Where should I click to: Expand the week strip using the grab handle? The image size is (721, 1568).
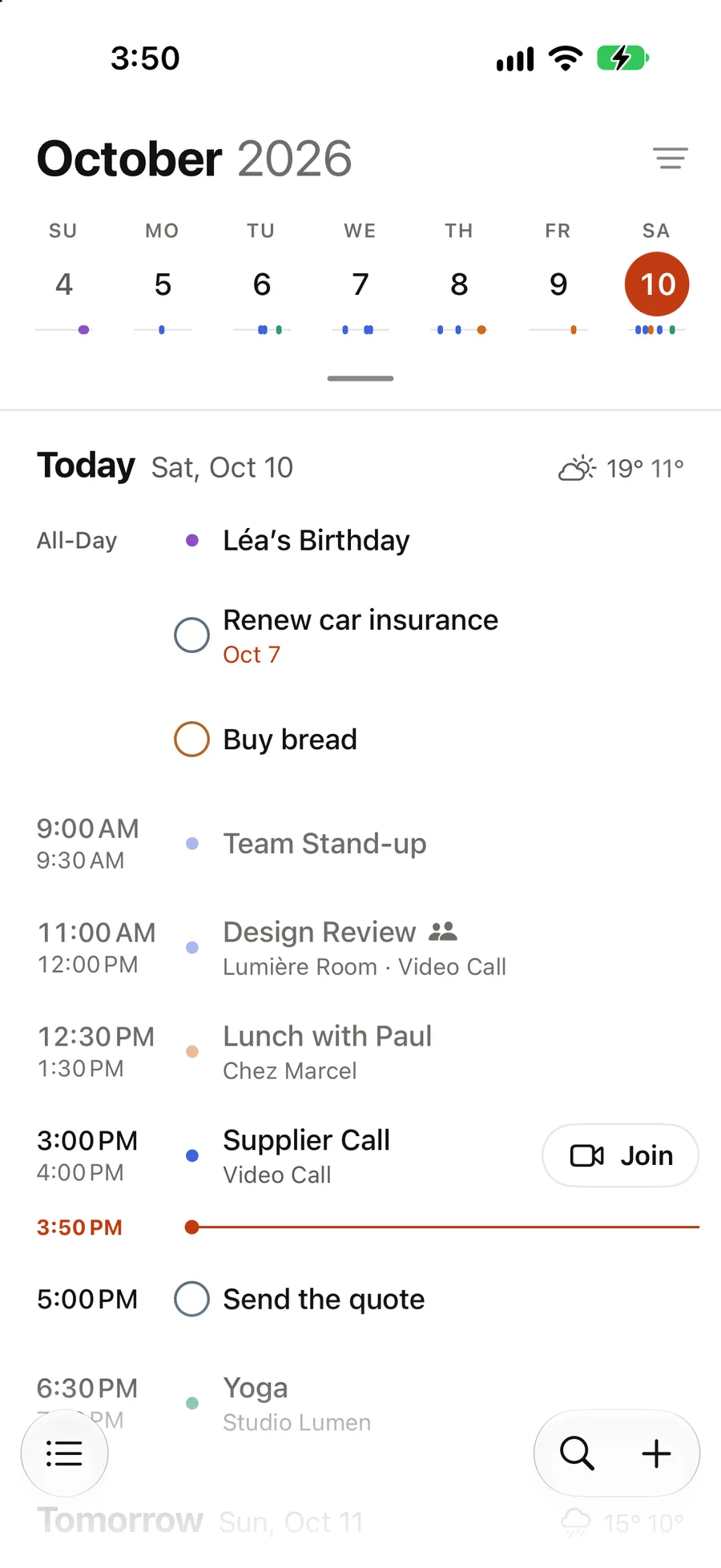(x=360, y=378)
